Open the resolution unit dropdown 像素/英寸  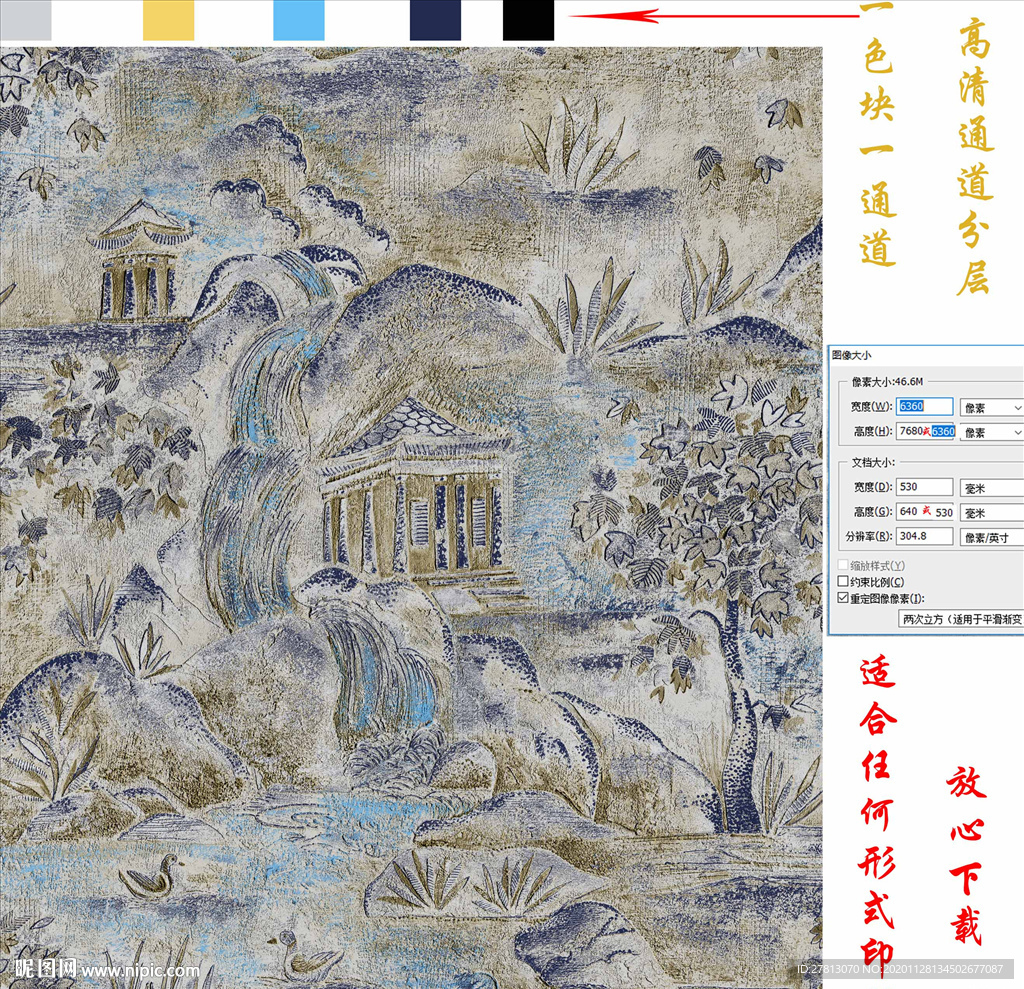click(991, 538)
